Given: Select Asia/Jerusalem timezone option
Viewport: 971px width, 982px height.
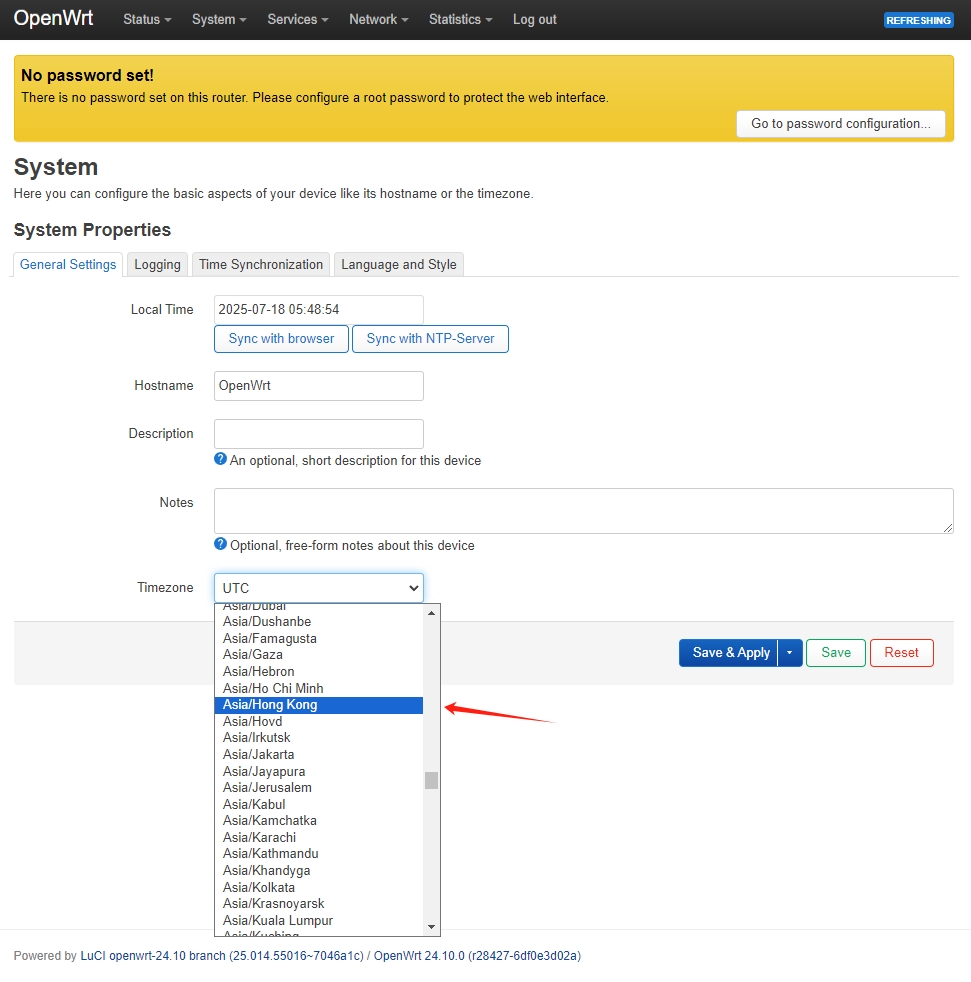Looking at the screenshot, I should 319,788.
